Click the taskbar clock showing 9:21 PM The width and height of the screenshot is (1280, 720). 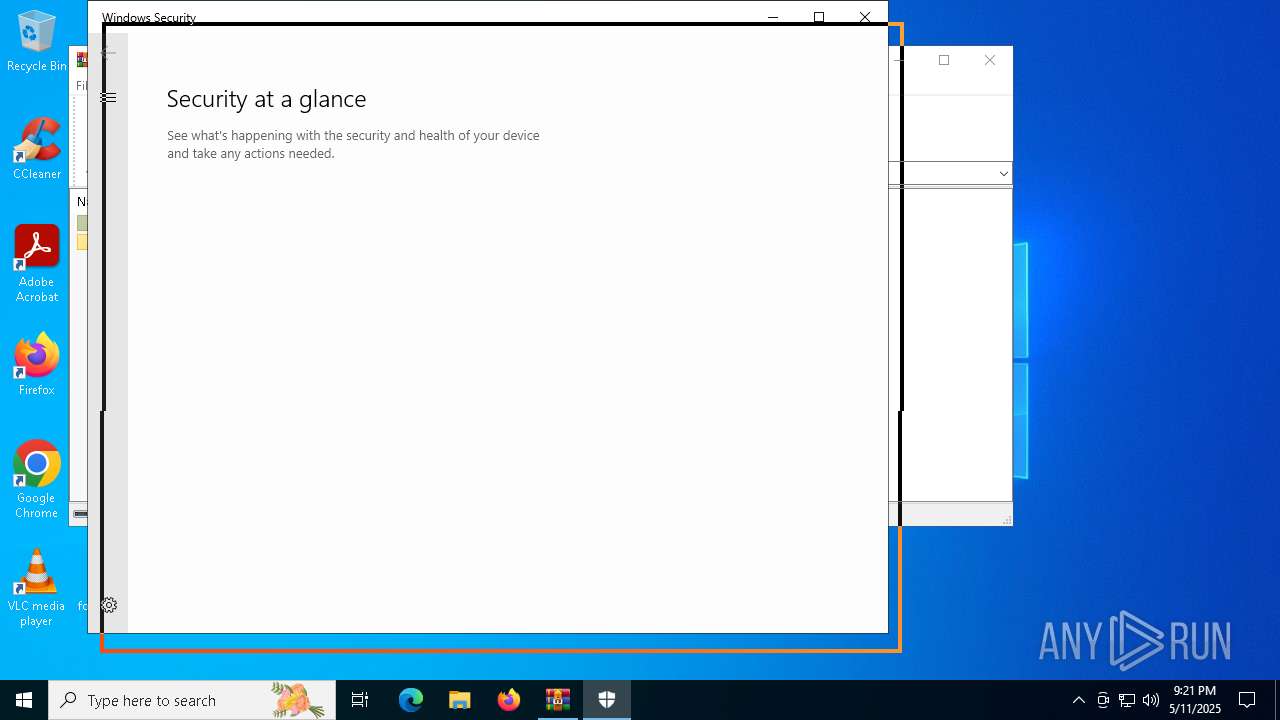coord(1195,700)
